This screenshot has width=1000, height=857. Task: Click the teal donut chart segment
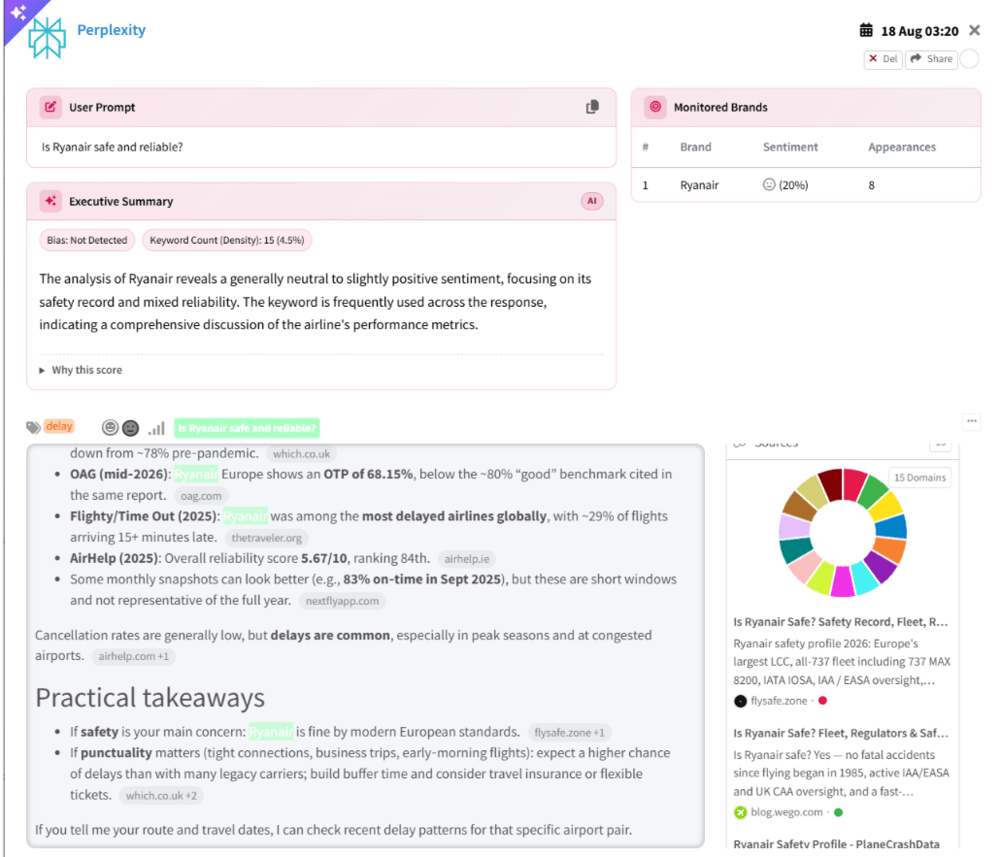pyautogui.click(x=795, y=550)
